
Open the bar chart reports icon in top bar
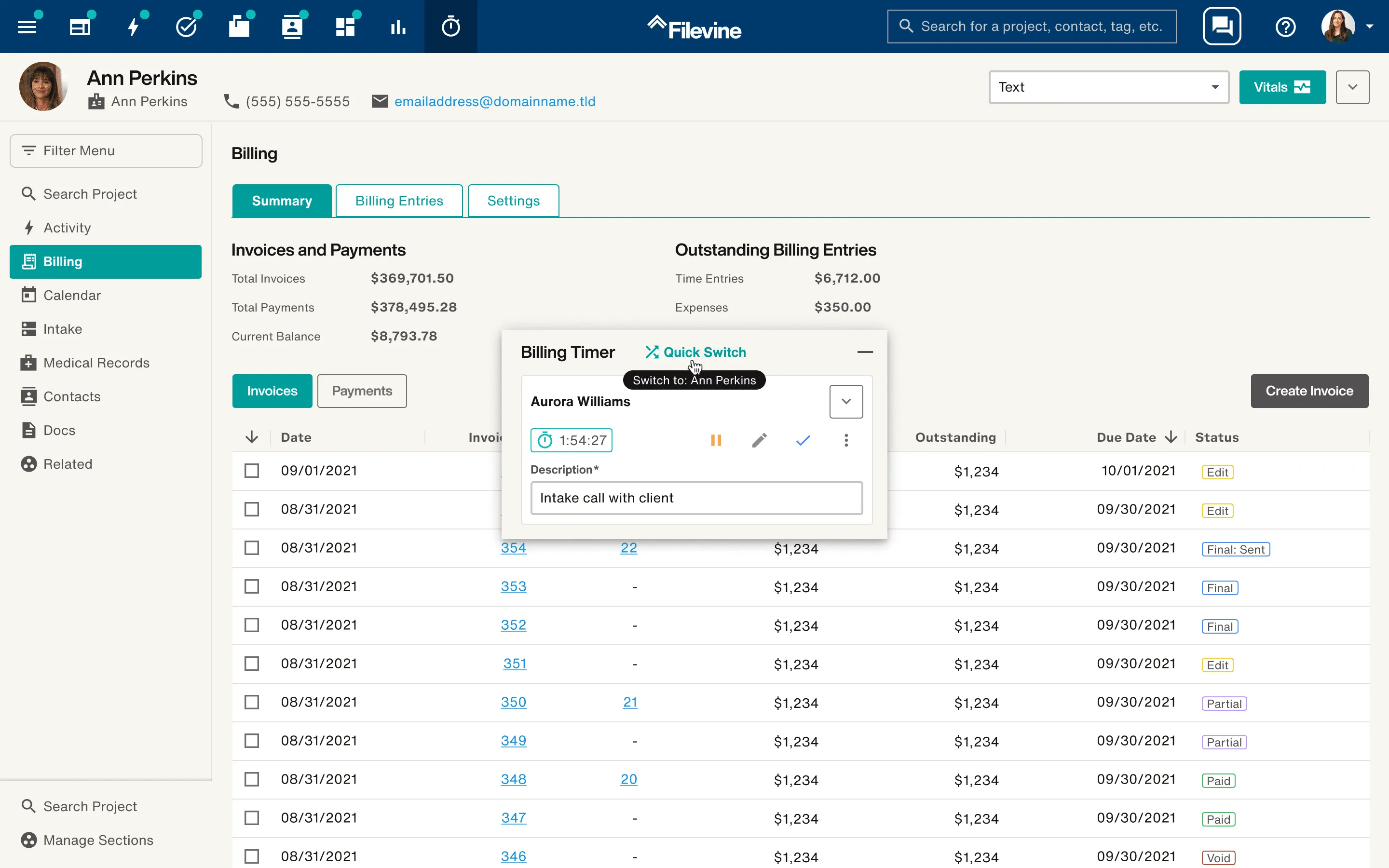(398, 27)
